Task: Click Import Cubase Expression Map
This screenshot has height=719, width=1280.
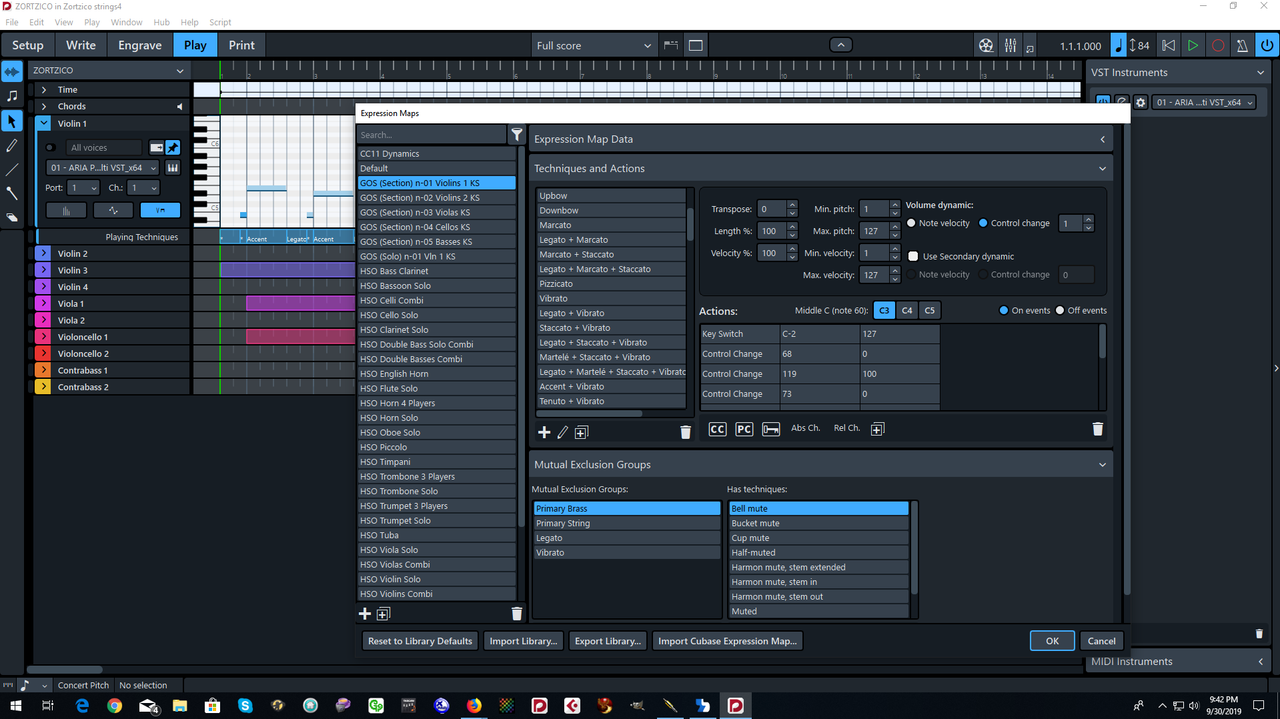Action: point(727,641)
